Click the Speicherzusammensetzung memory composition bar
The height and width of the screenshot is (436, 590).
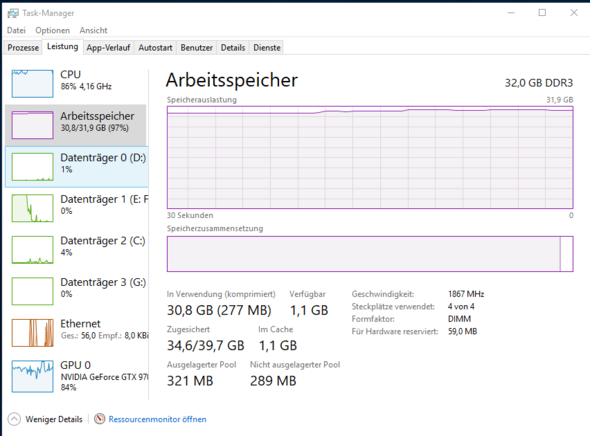[x=370, y=254]
